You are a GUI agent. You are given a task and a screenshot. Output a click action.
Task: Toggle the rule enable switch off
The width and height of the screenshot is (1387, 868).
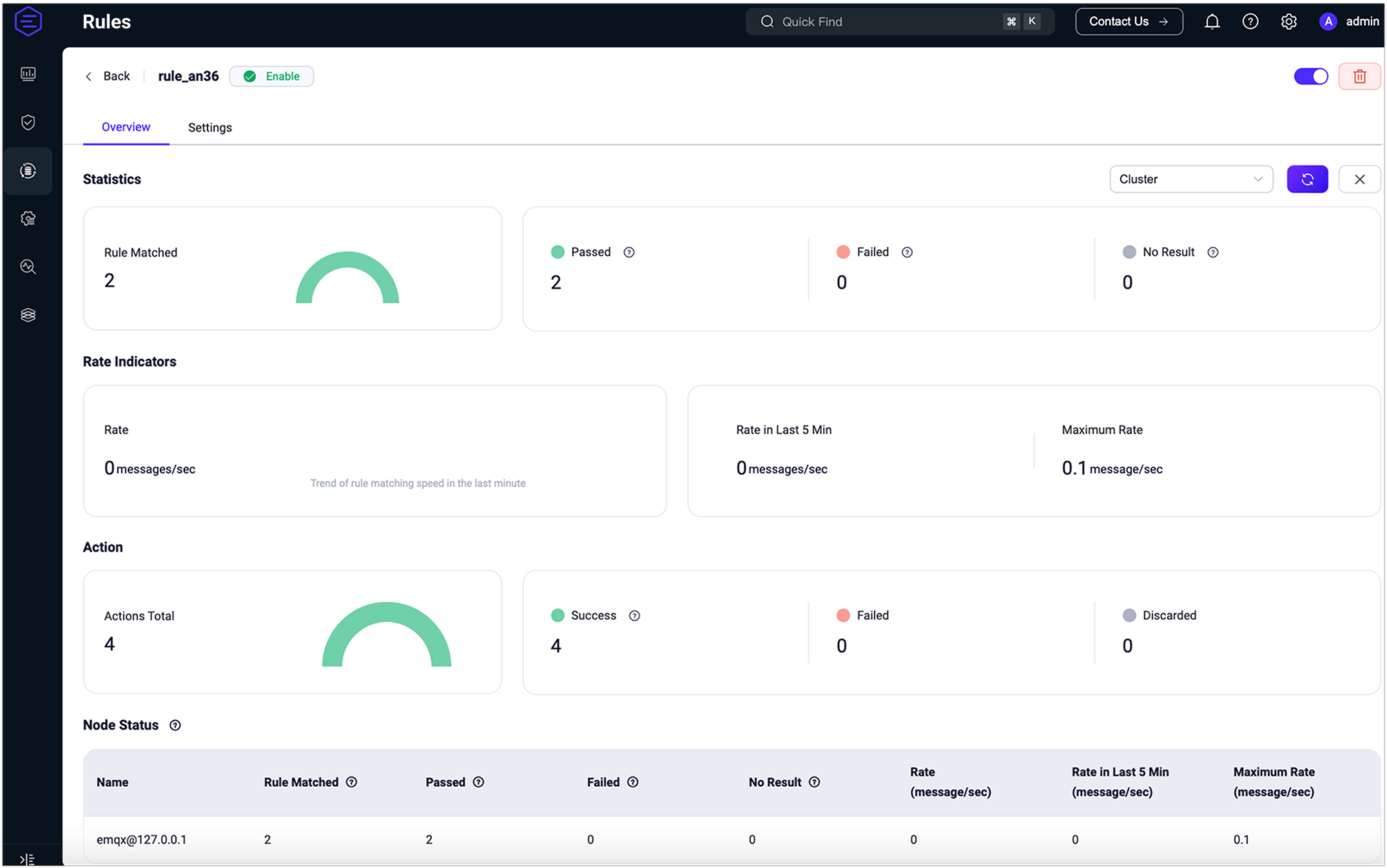(x=1310, y=77)
